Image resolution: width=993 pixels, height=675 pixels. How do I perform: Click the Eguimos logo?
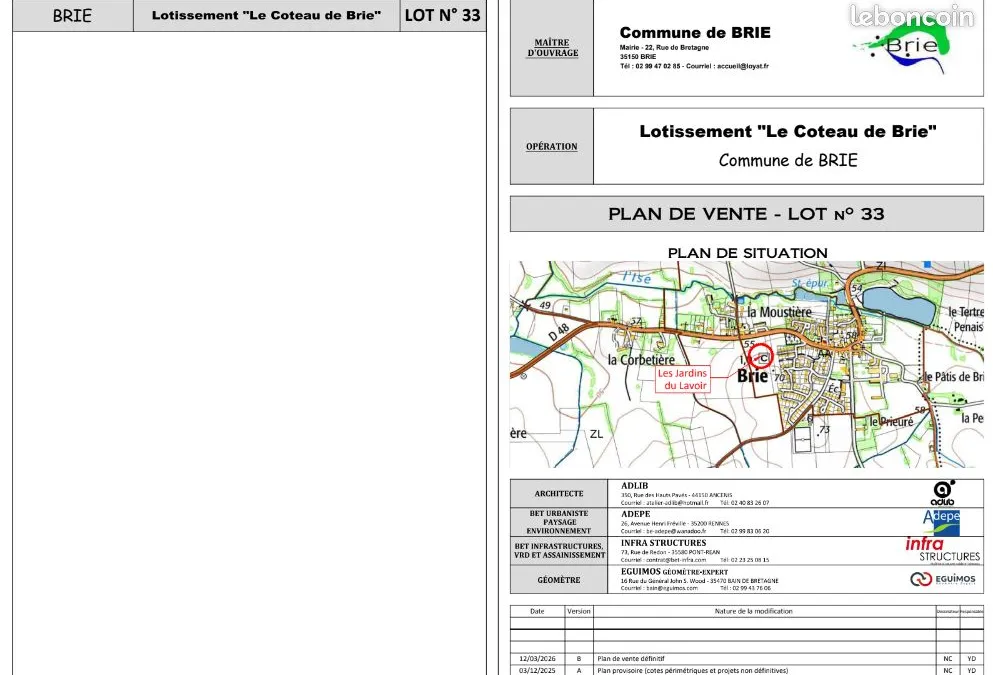[942, 579]
